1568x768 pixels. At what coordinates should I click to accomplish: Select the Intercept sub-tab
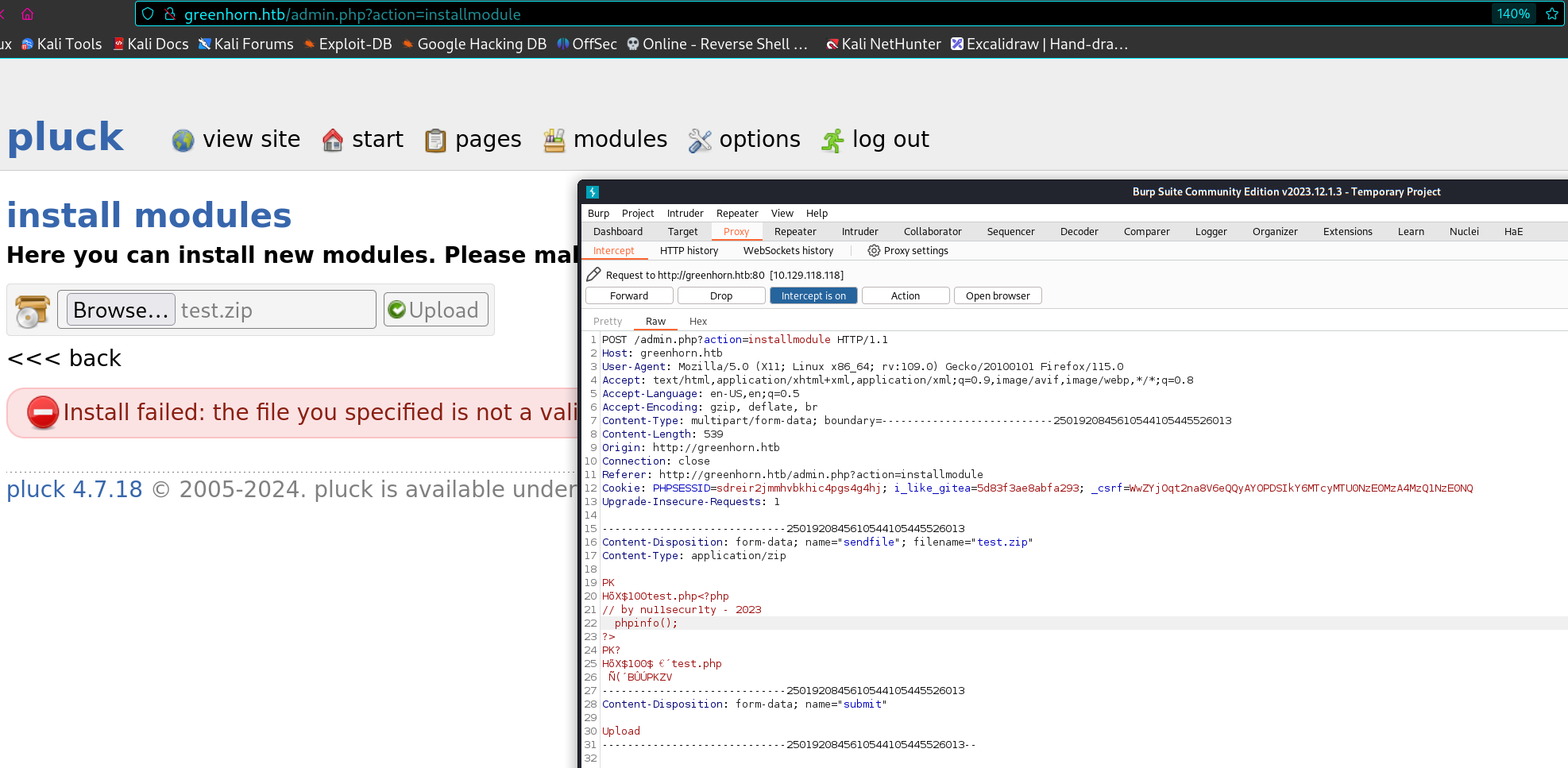(613, 250)
